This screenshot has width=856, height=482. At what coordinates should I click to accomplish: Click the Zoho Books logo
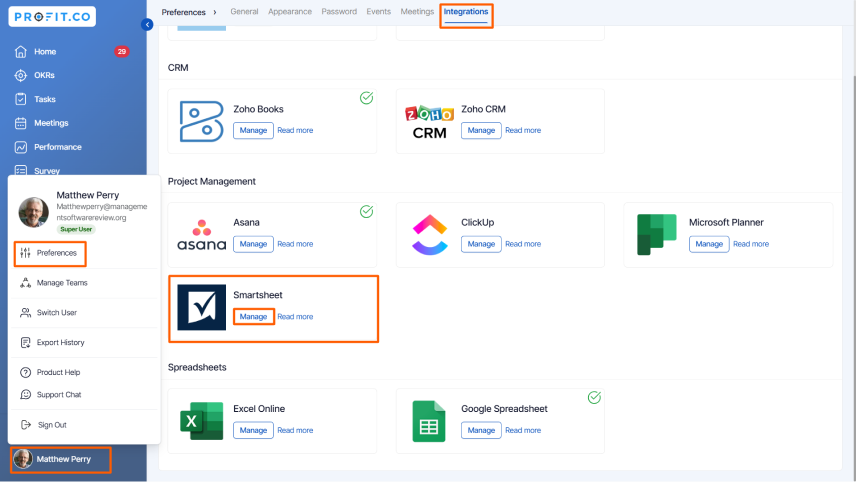coord(201,121)
